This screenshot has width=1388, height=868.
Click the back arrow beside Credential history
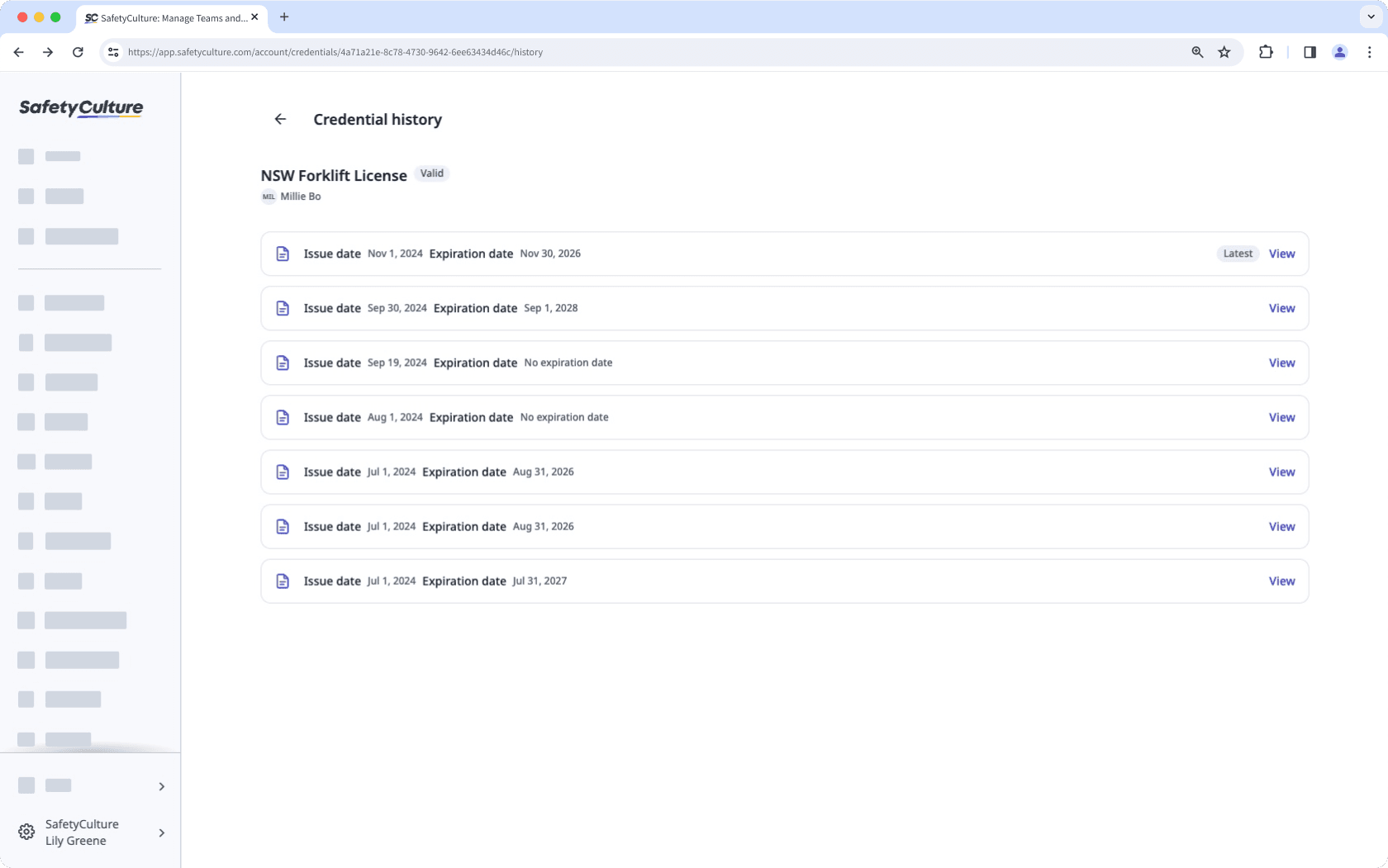click(x=280, y=119)
